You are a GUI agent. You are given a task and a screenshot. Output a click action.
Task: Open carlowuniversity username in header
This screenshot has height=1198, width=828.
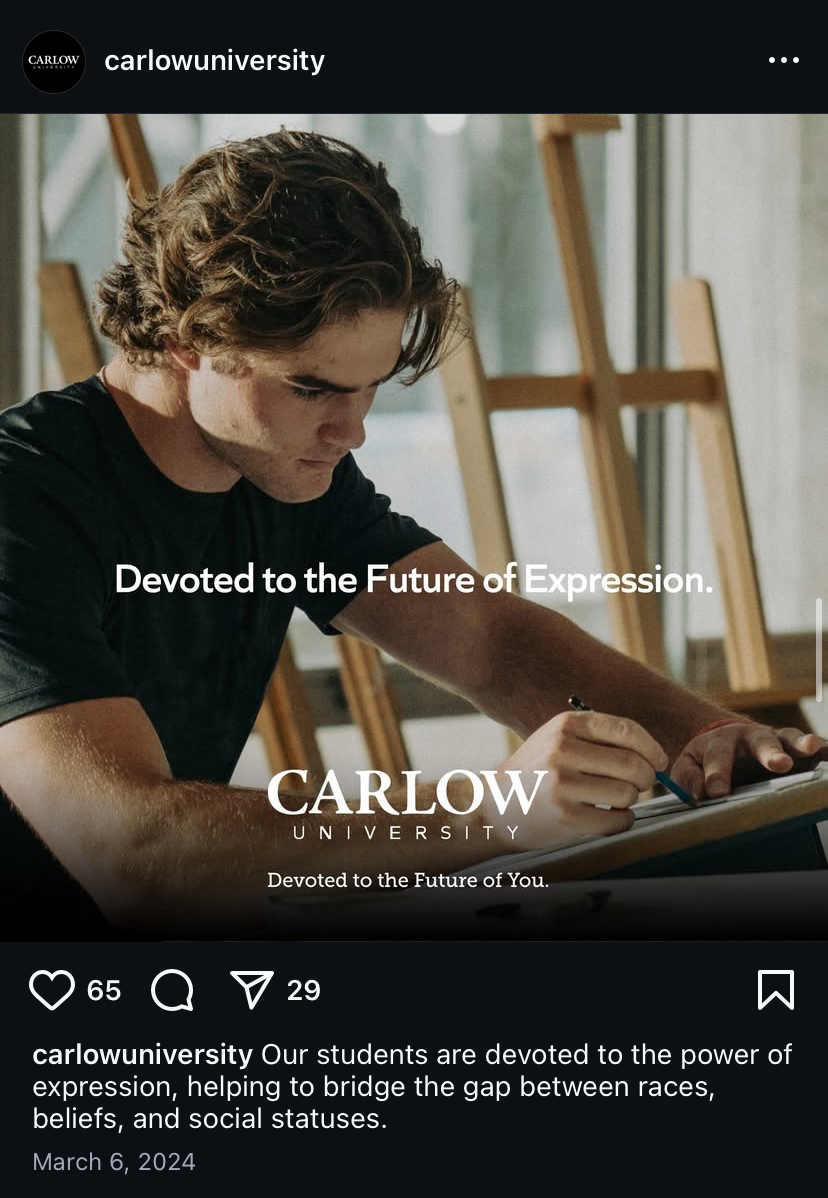coord(215,60)
